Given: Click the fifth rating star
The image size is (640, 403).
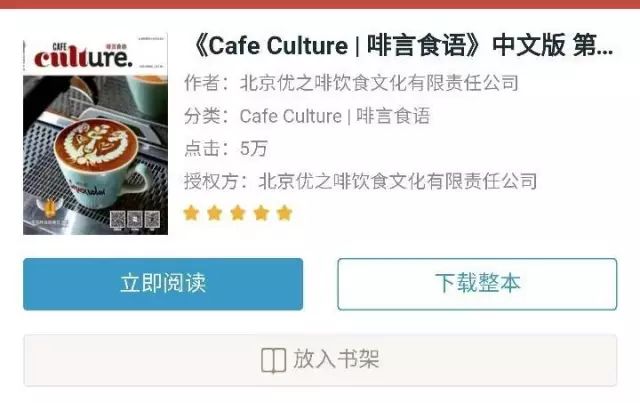Looking at the screenshot, I should point(284,213).
